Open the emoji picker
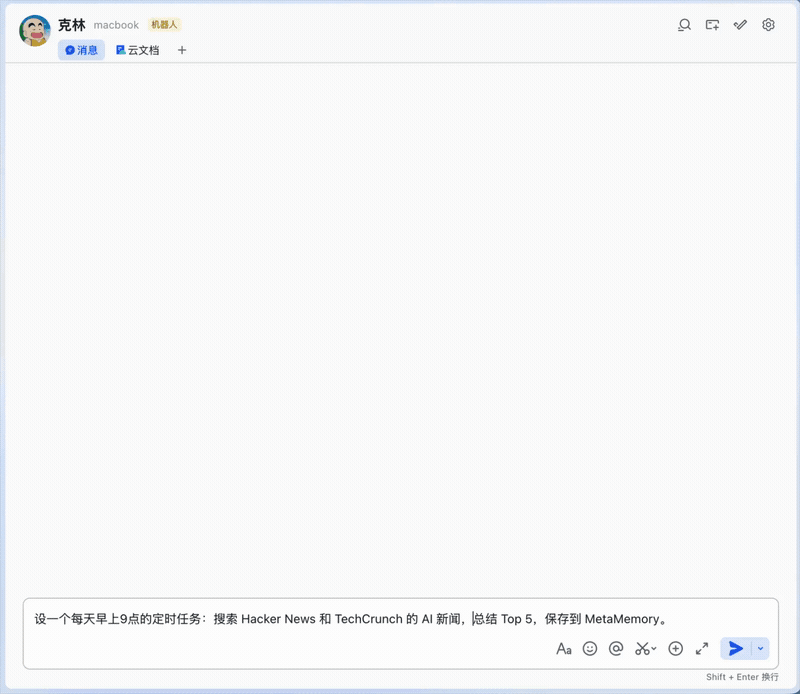Screen dimensions: 800x694 [589, 649]
